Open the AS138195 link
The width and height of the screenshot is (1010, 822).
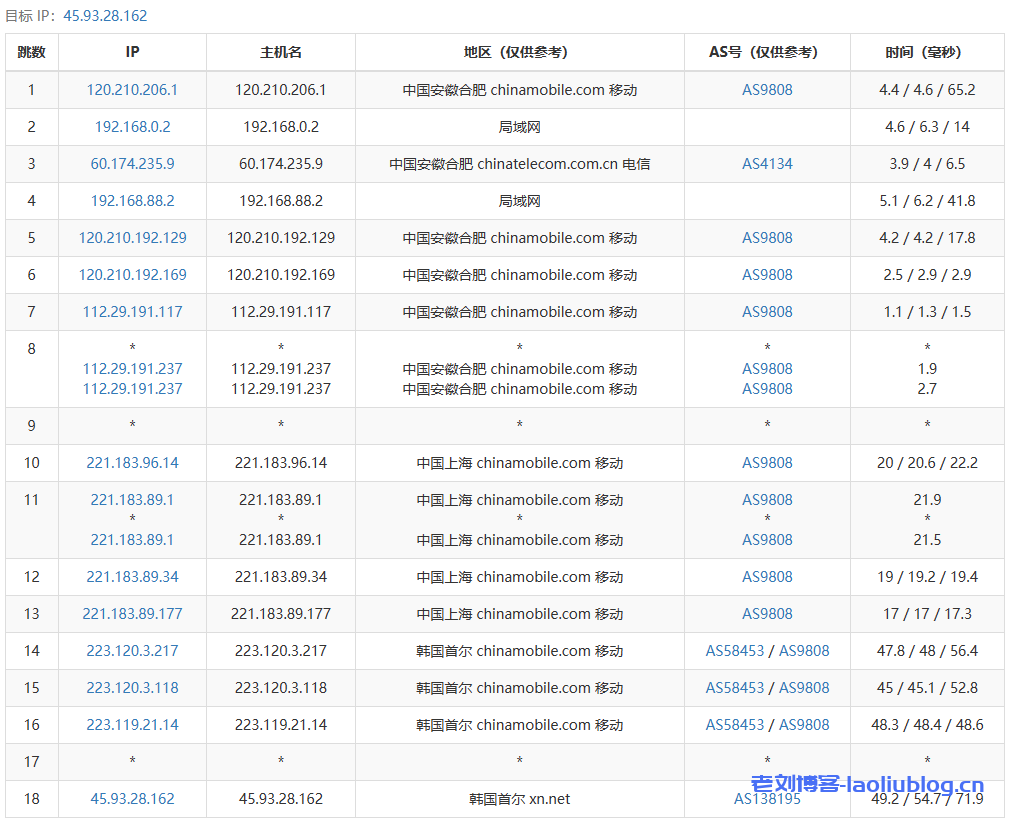coord(767,799)
